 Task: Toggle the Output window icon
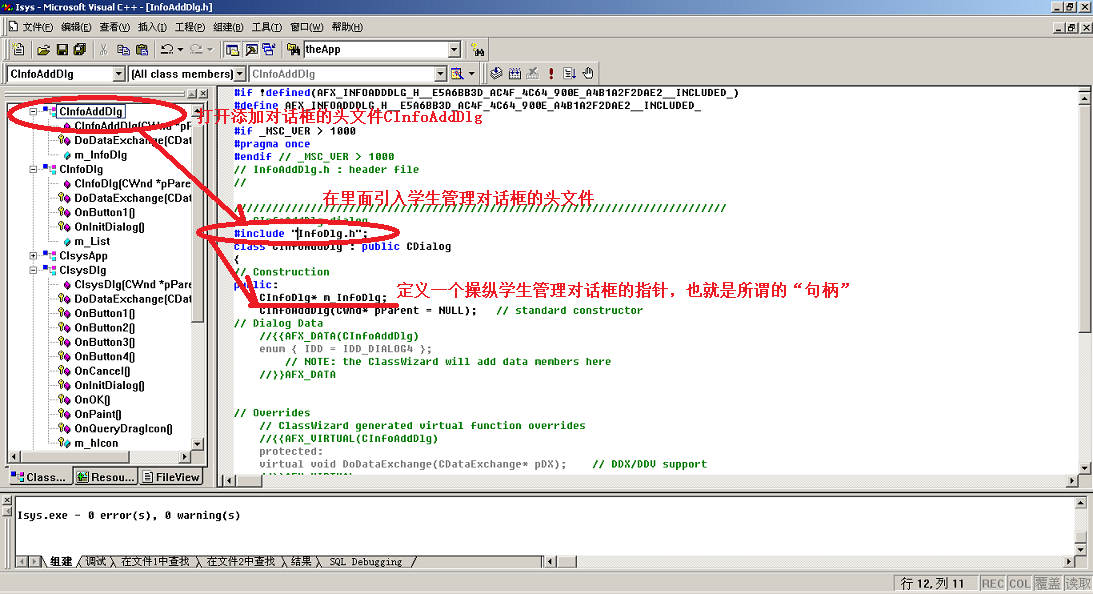click(x=251, y=50)
